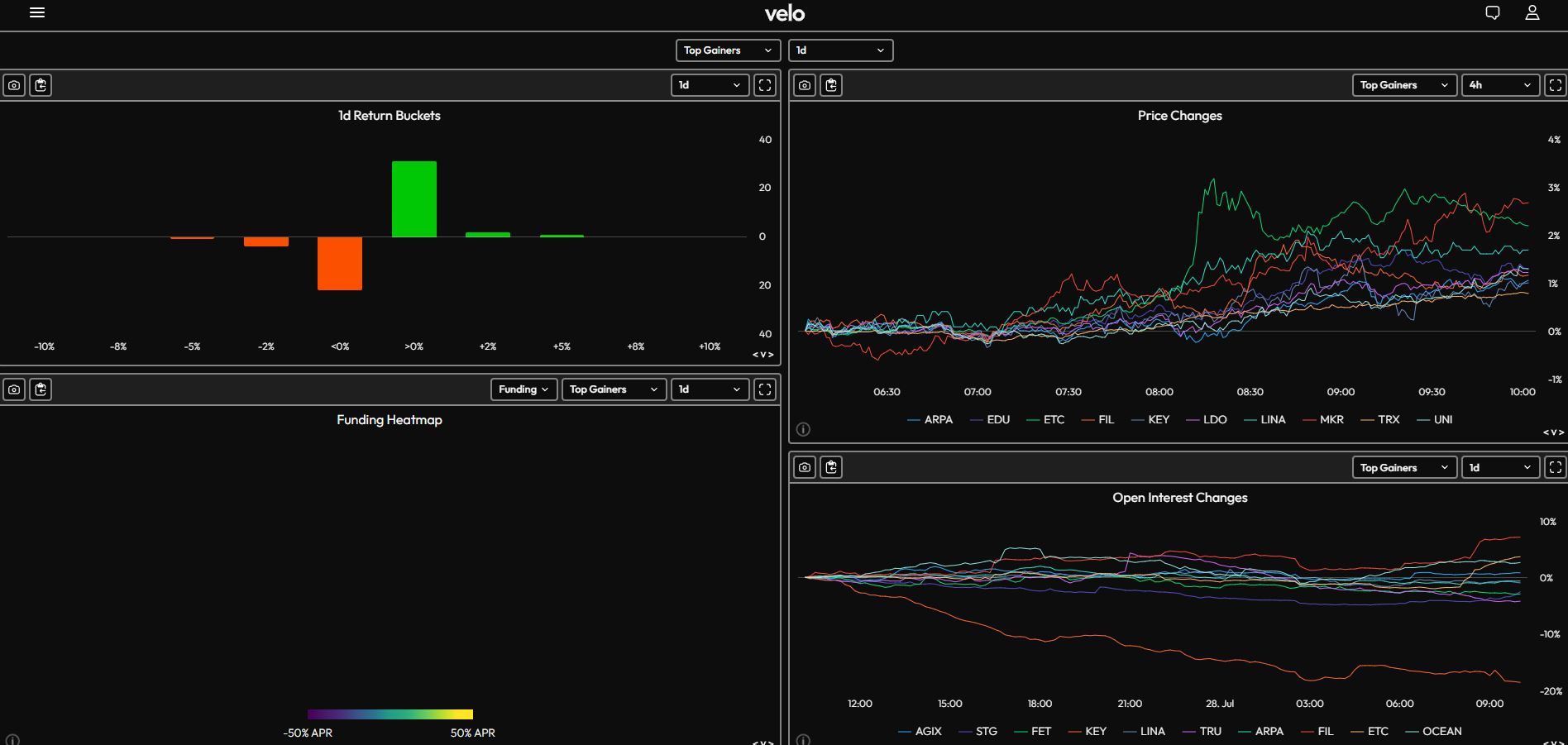Open the hamburger menu
Screen dimensions: 1568x745
[x=37, y=12]
